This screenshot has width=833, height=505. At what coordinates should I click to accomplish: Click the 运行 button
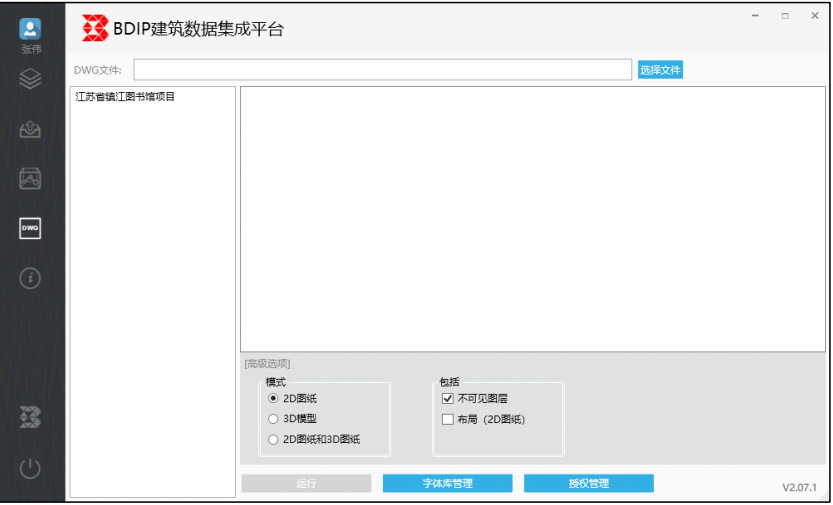click(x=307, y=483)
